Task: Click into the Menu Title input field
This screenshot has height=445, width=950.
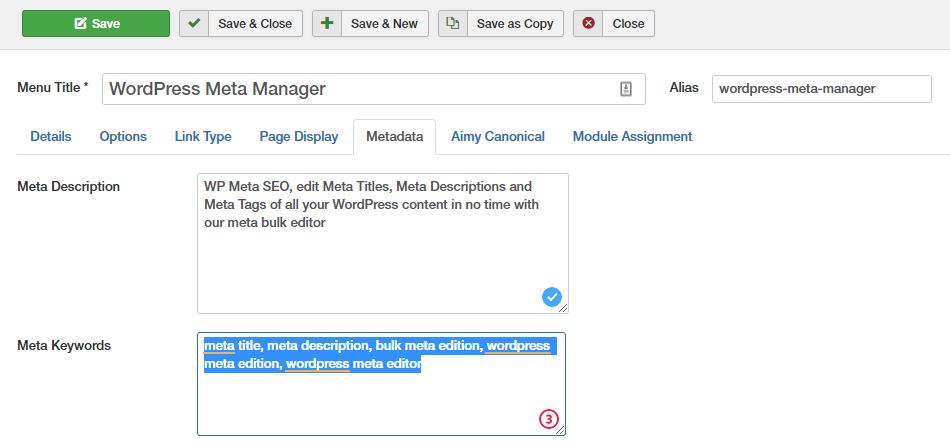Action: pos(374,89)
